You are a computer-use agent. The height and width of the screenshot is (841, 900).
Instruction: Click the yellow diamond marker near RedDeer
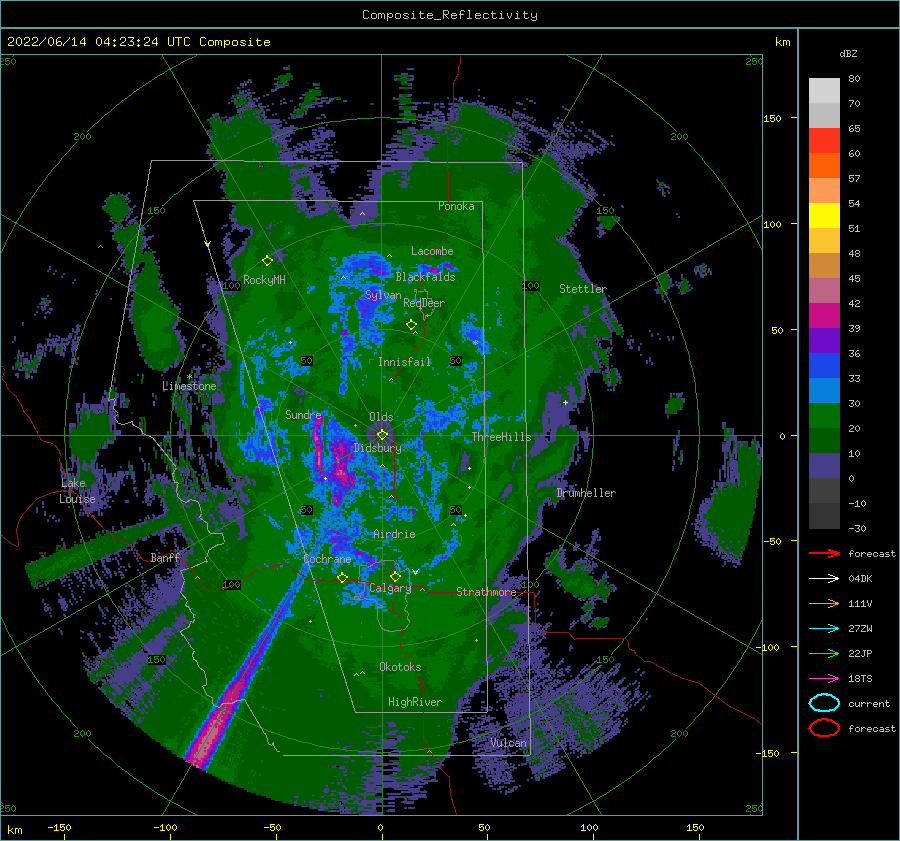pyautogui.click(x=412, y=325)
